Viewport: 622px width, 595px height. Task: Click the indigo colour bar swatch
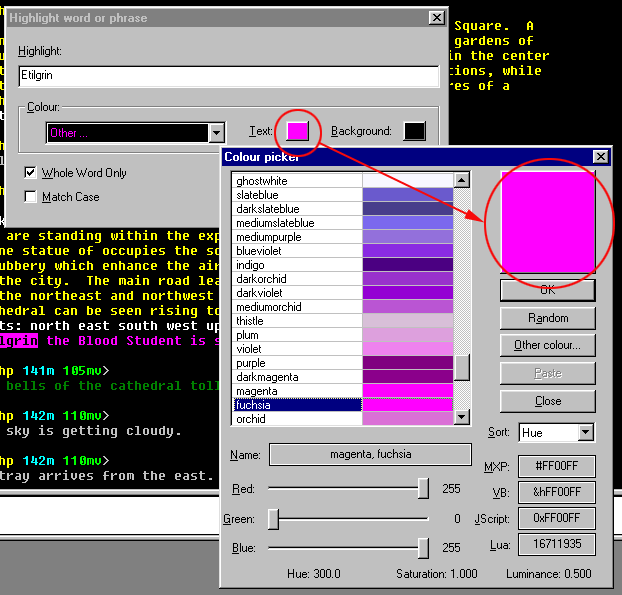coord(407,265)
